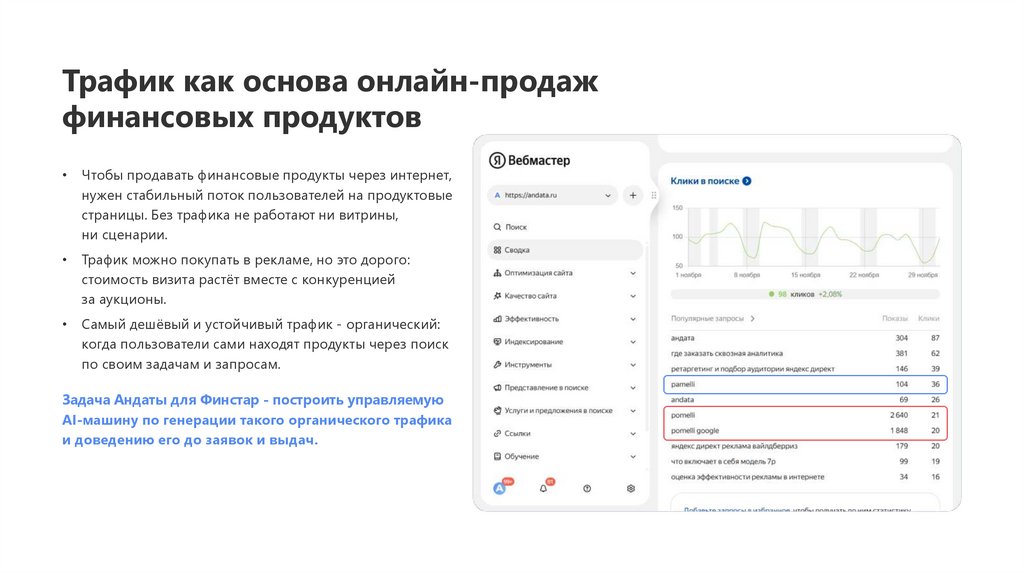Select яндекс директ реклама вайлдберриз query
Screen dimensions: 1024x574
point(805,446)
